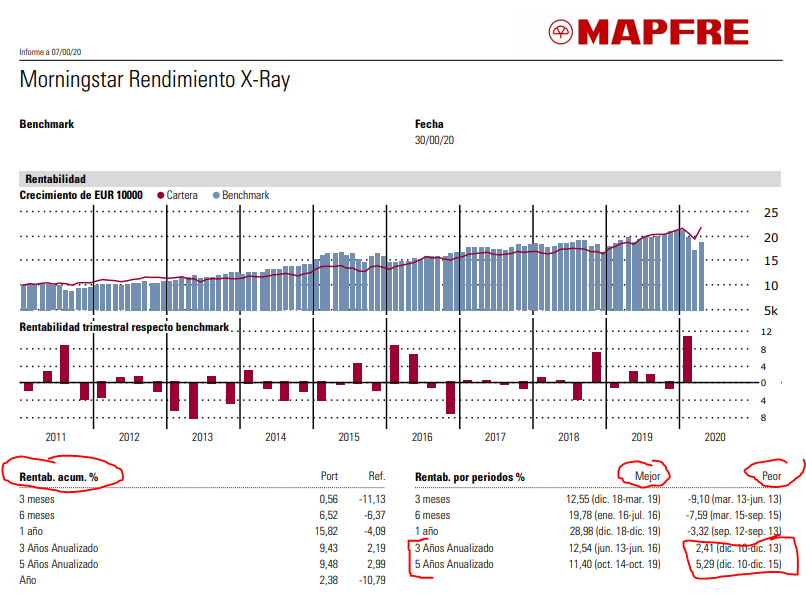This screenshot has width=806, height=599.
Task: Click the 2011 year axis label
Action: (56, 437)
